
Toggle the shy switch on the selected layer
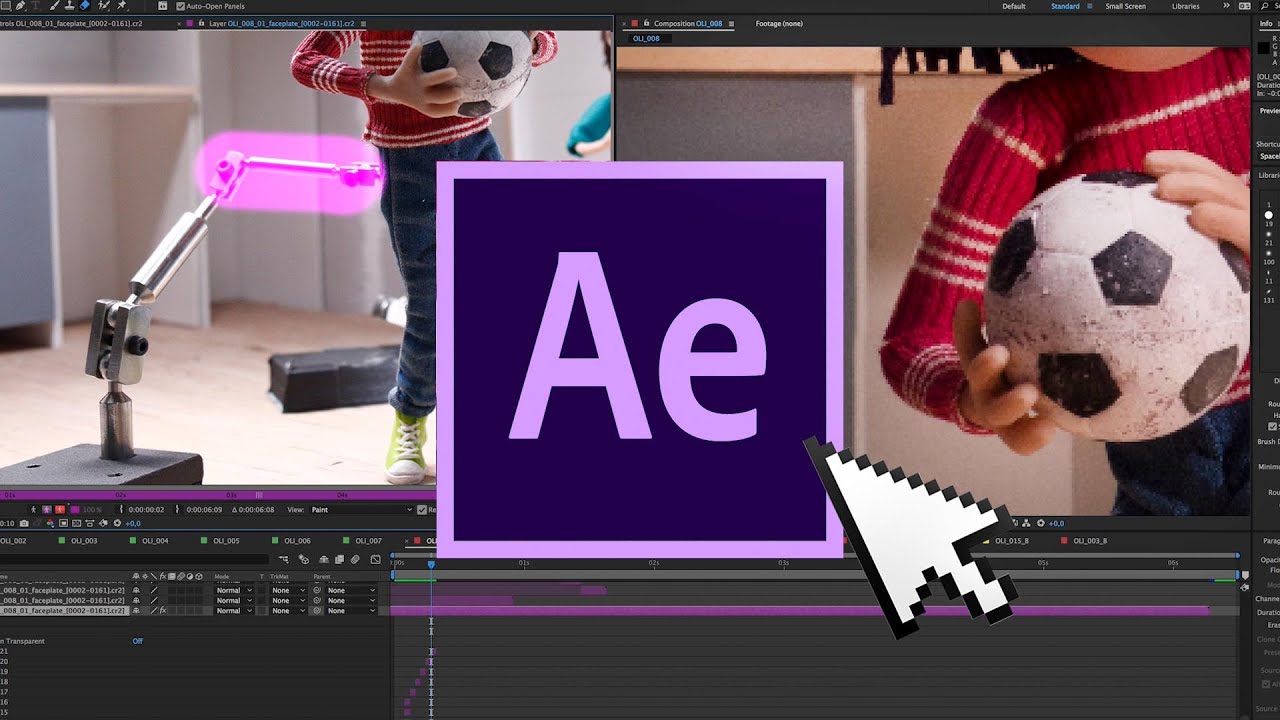(x=136, y=611)
